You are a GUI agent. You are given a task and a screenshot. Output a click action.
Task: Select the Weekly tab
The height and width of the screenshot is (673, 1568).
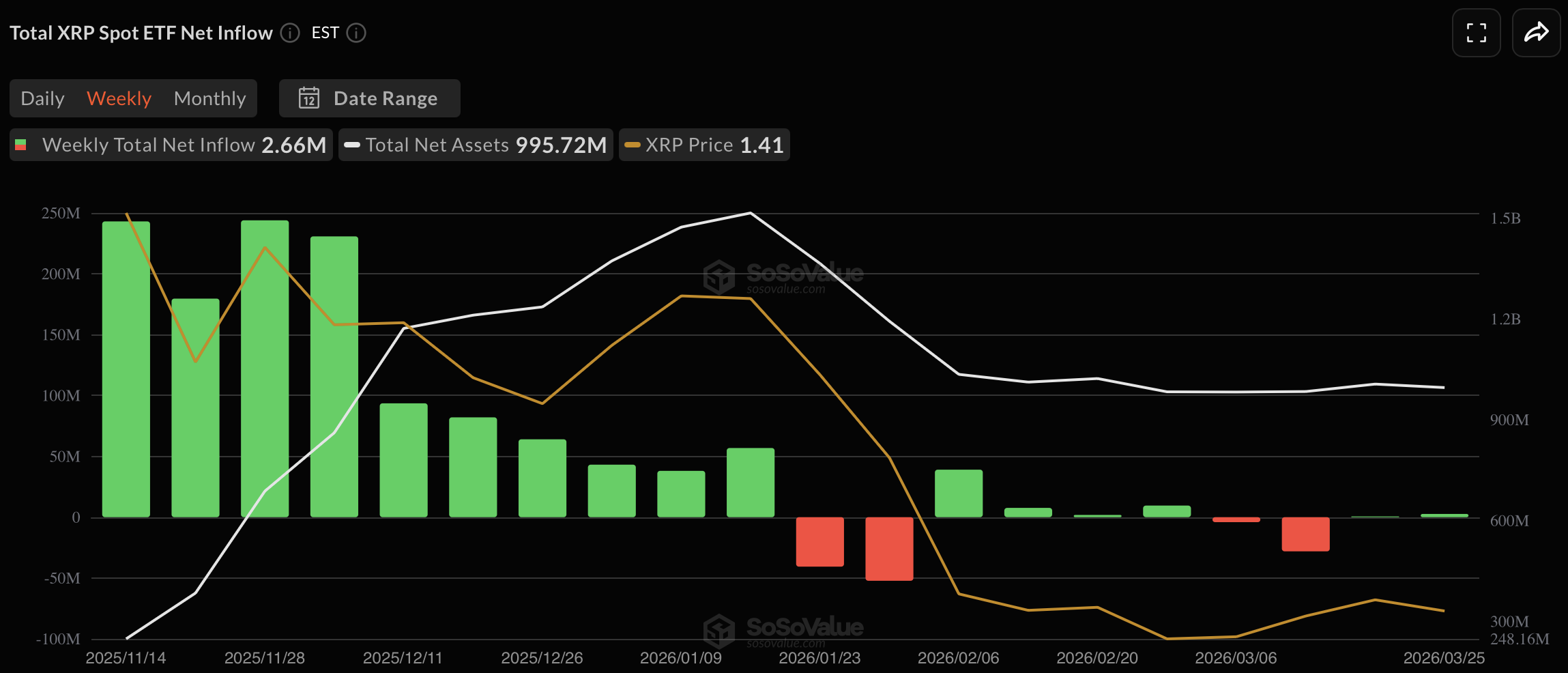pos(119,98)
